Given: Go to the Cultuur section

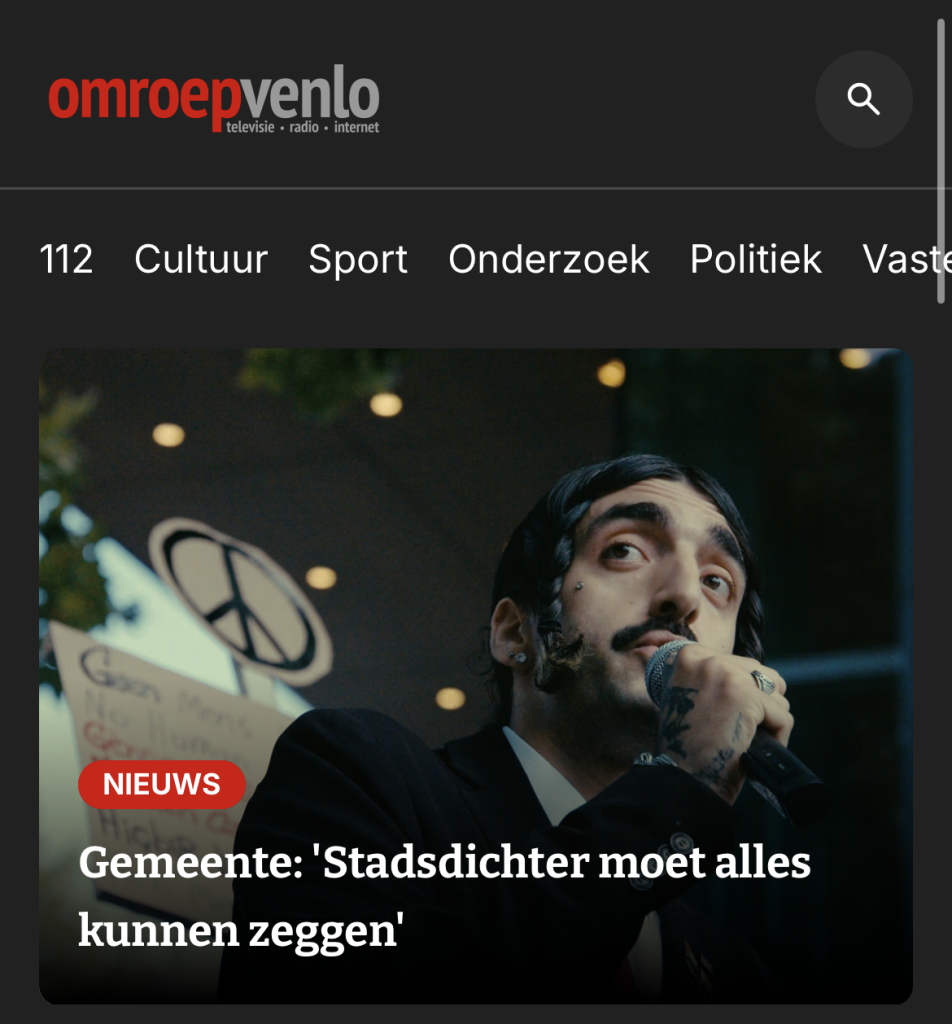Looking at the screenshot, I should click(x=201, y=259).
